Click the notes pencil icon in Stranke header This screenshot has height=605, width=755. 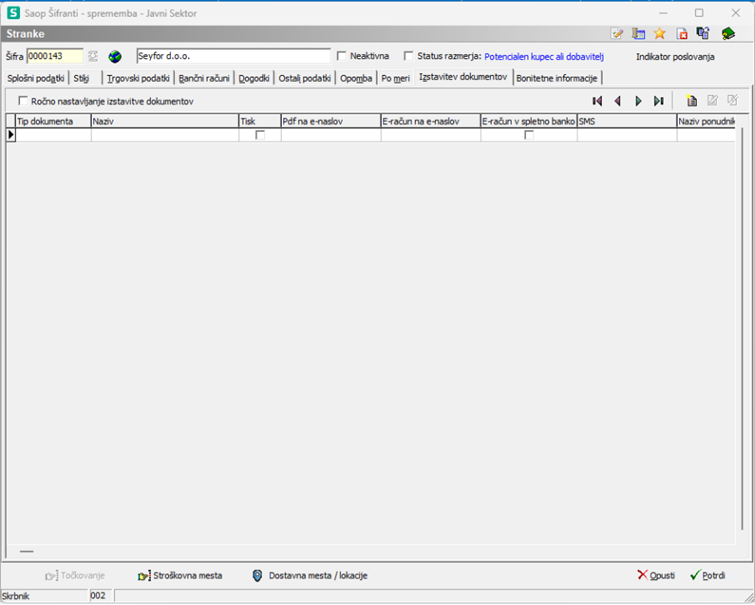[x=617, y=34]
